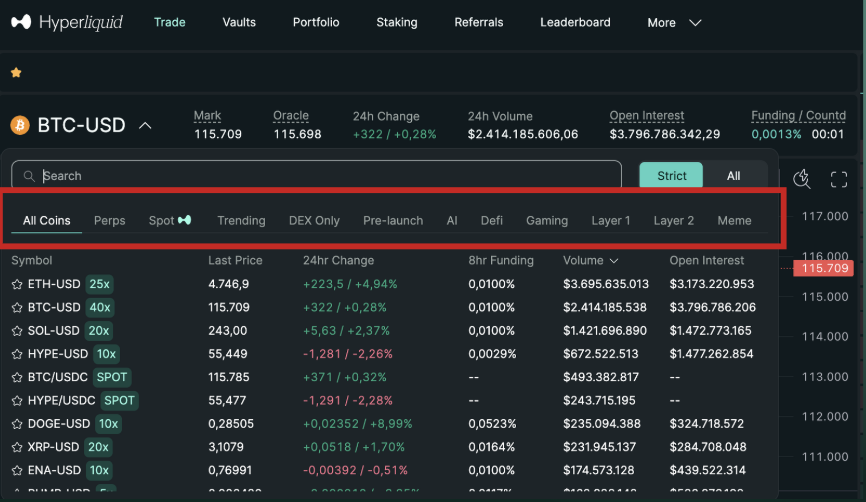Star the SOL-USD pair
This screenshot has width=866, height=502.
click(x=17, y=331)
